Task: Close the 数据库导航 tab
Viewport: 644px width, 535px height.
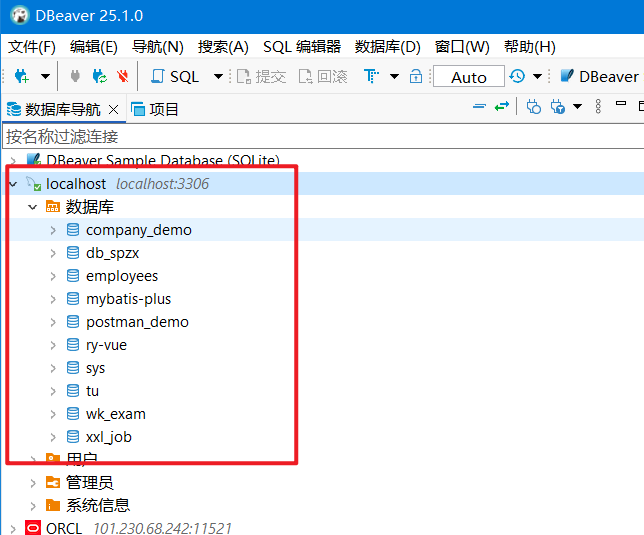Action: point(114,110)
